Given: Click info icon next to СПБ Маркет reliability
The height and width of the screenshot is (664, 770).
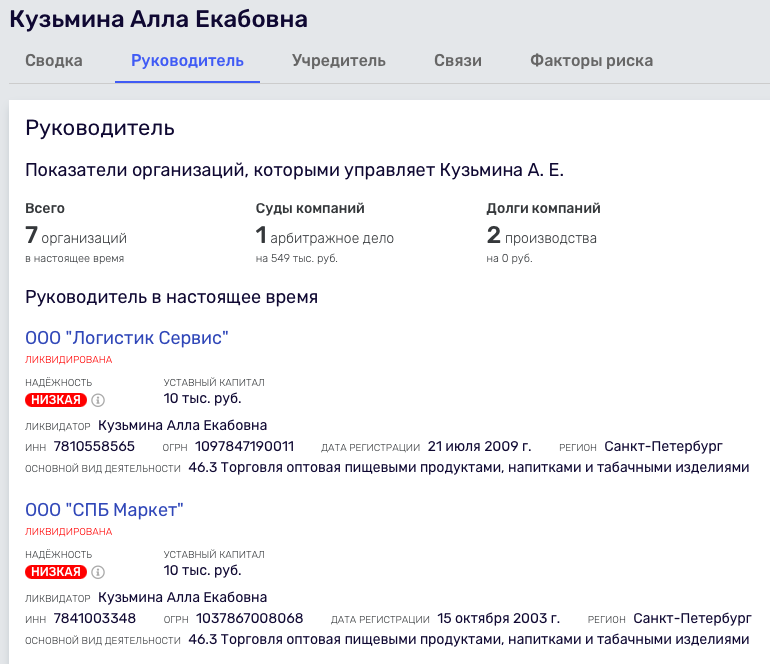Looking at the screenshot, I should coord(98,572).
